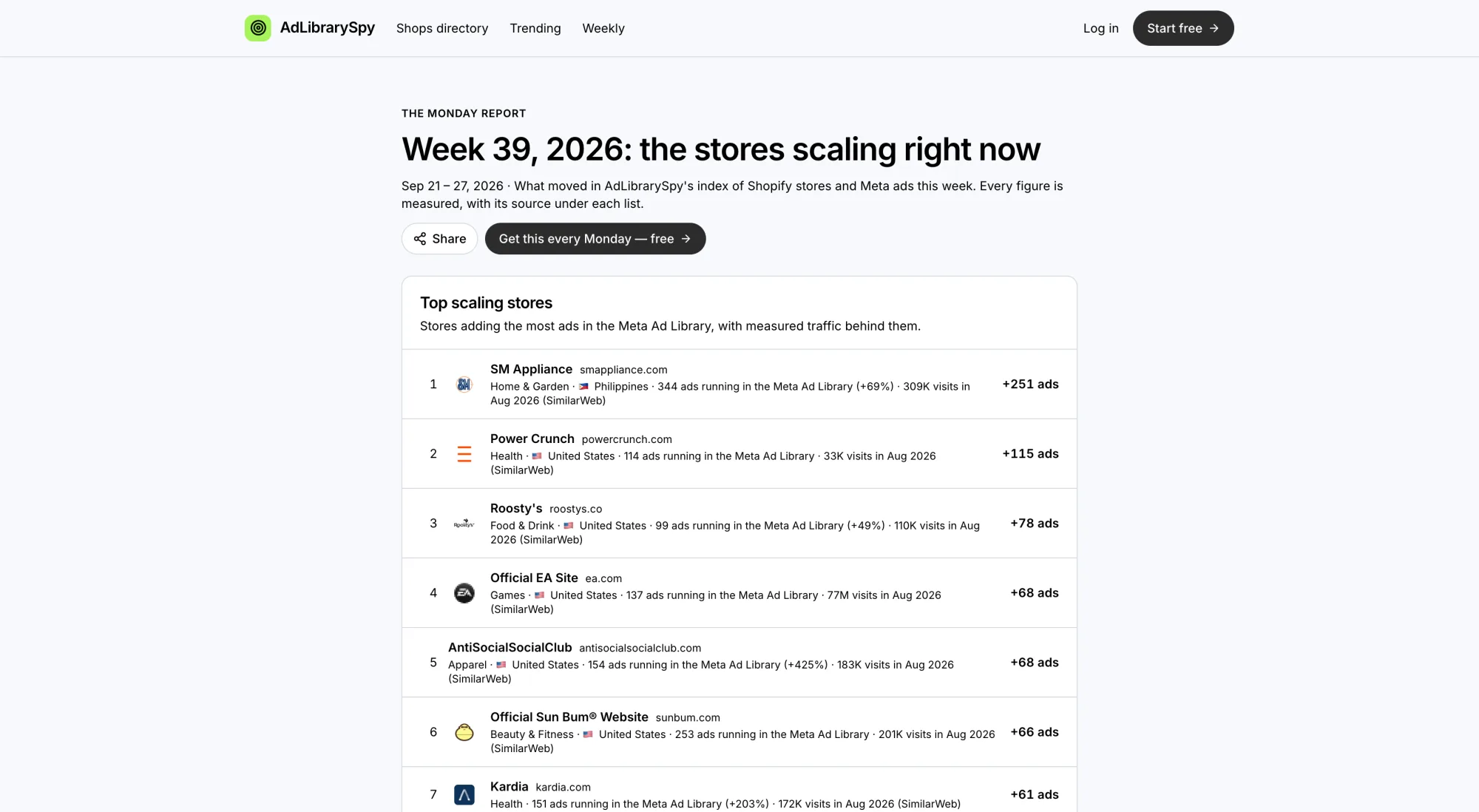Open the AdLibrarySpy brand name link
The image size is (1479, 812).
click(x=327, y=28)
